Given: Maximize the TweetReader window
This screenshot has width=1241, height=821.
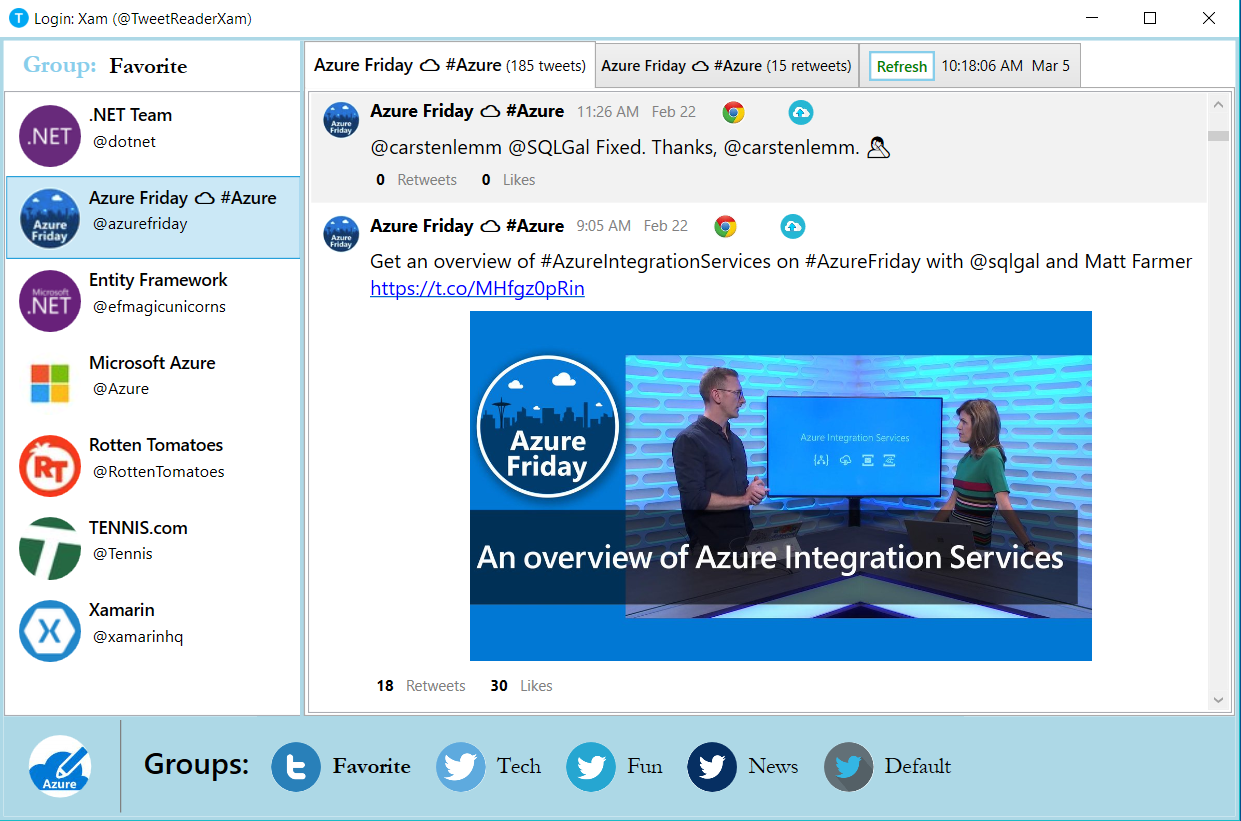Looking at the screenshot, I should click(x=1150, y=18).
